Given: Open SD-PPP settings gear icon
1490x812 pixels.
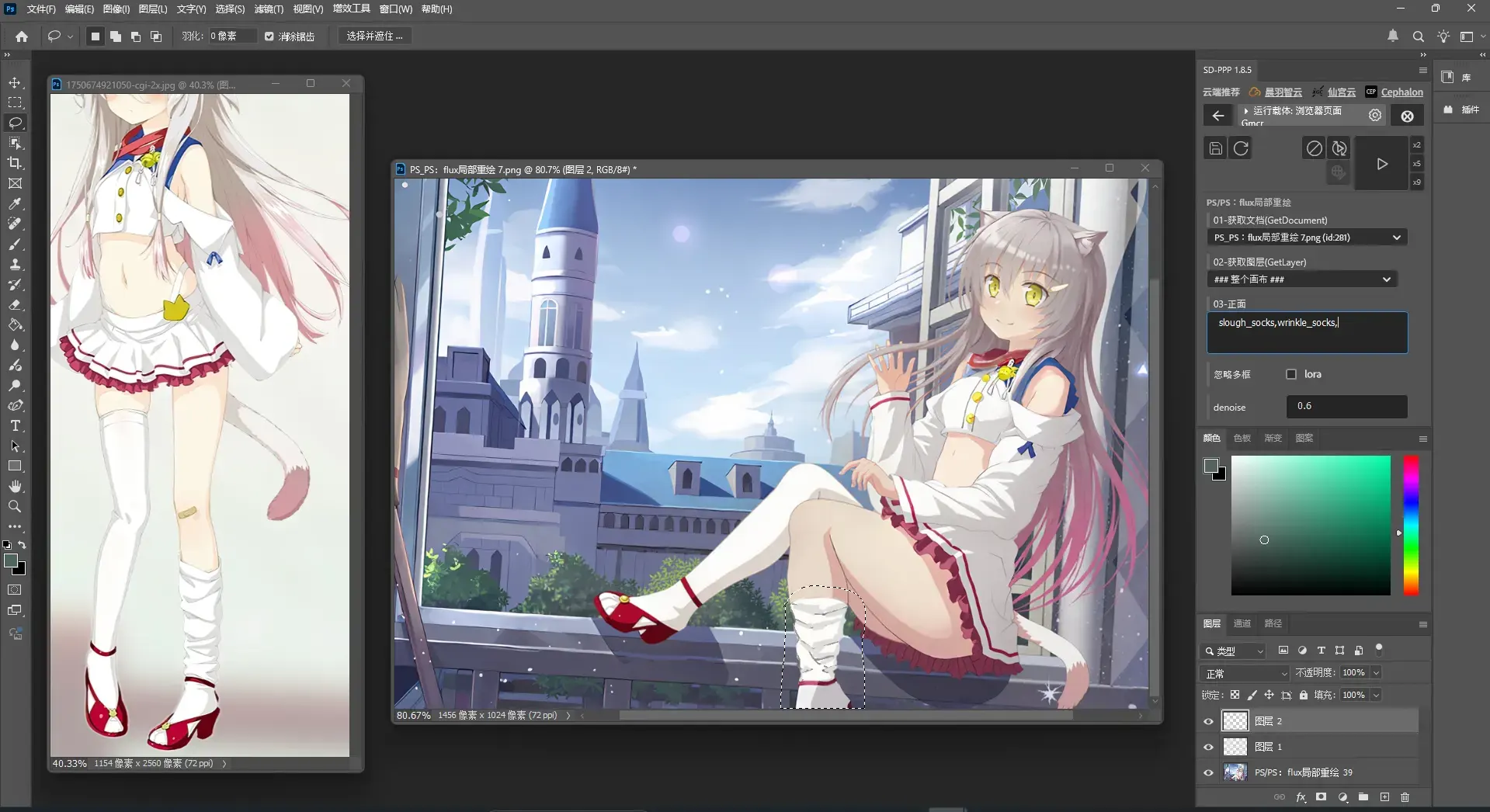Looking at the screenshot, I should [1375, 116].
